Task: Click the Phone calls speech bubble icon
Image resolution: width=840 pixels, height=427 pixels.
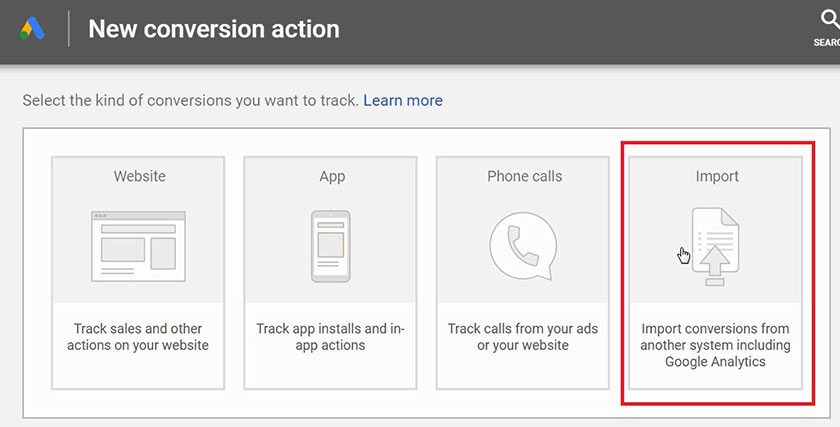Action: 523,246
